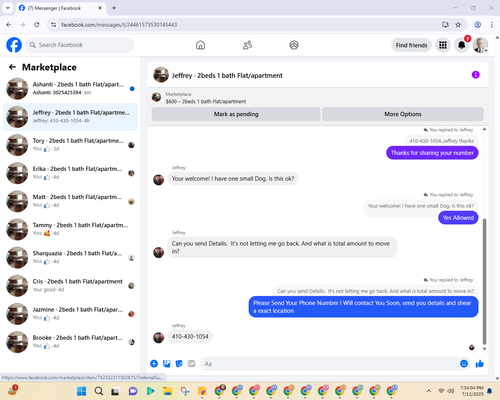Open the Friends icon in top navigation

point(247,45)
